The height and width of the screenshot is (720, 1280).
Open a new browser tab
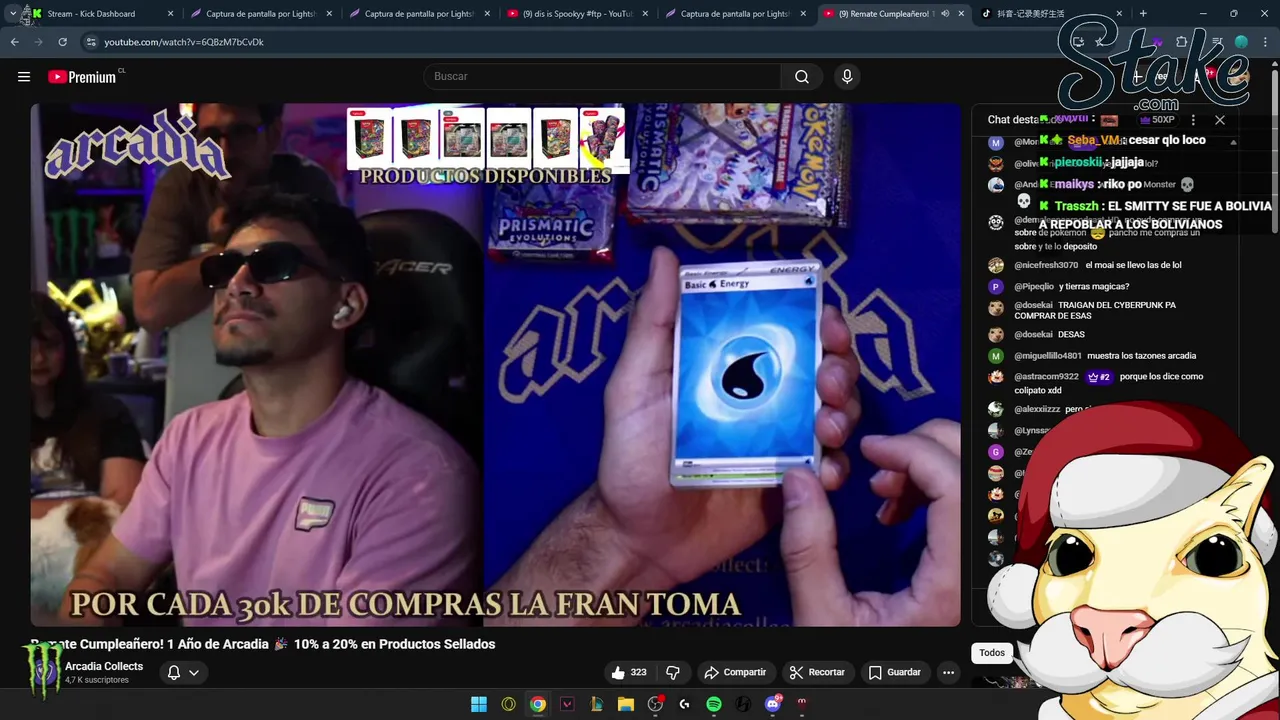tap(1143, 14)
